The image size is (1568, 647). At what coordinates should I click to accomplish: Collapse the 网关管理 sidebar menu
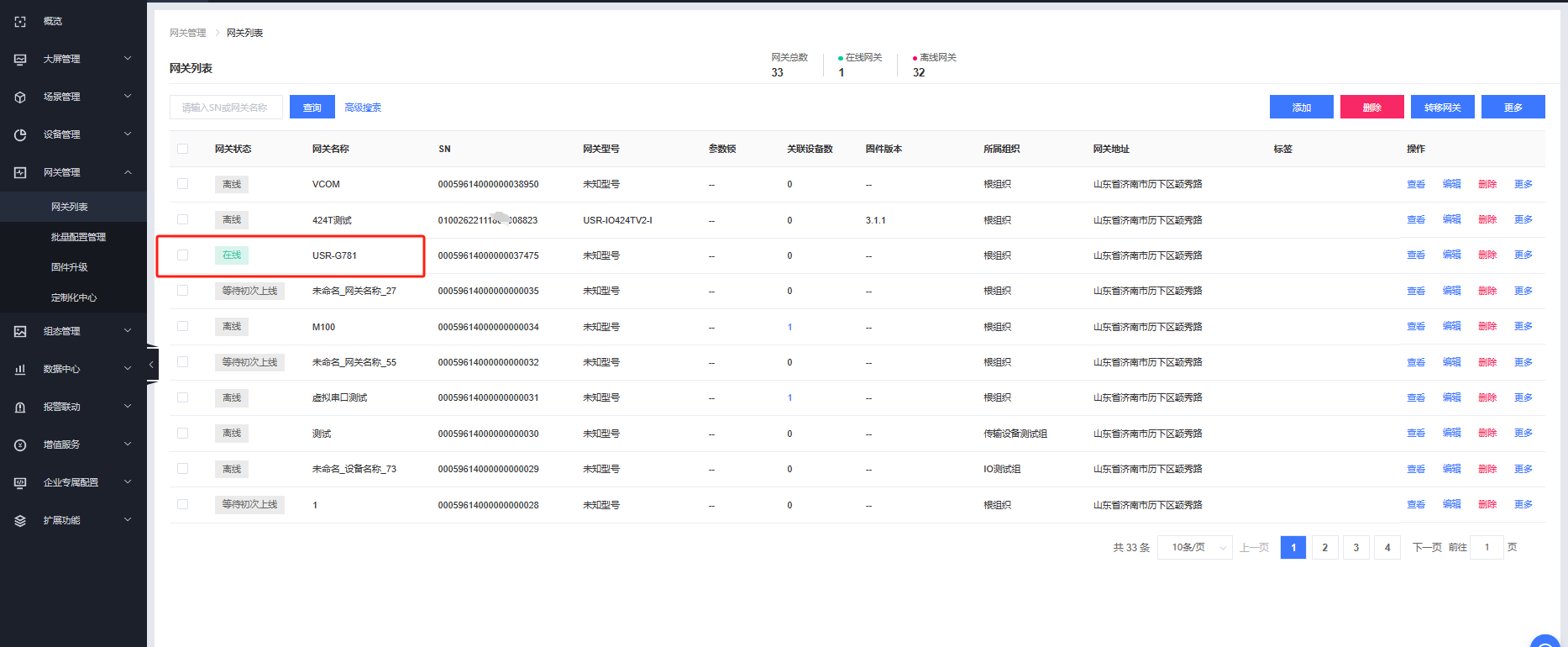coord(128,172)
